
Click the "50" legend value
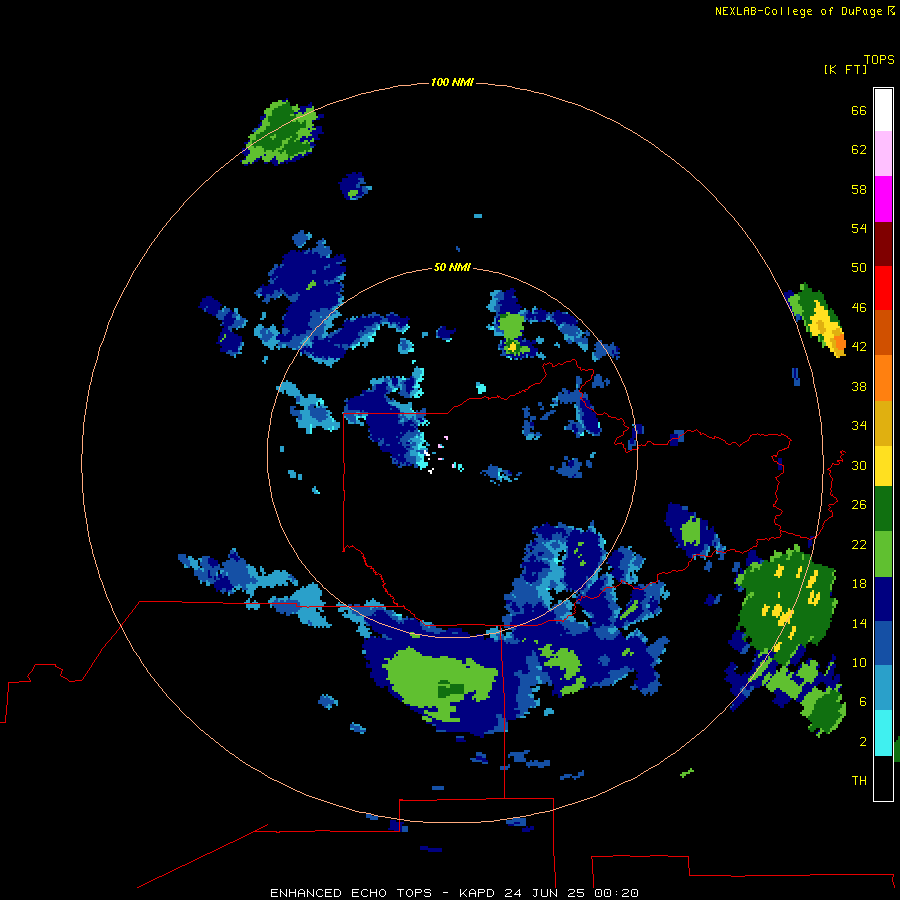coord(859,267)
